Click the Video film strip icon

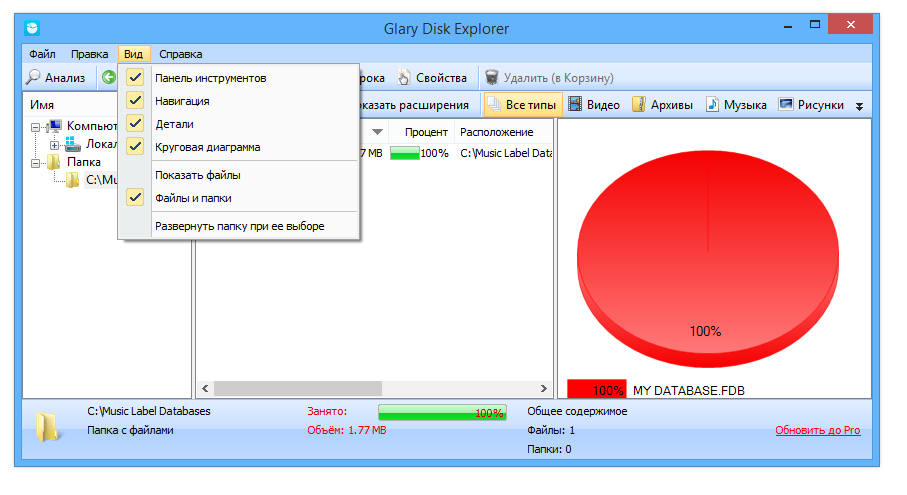pos(575,105)
